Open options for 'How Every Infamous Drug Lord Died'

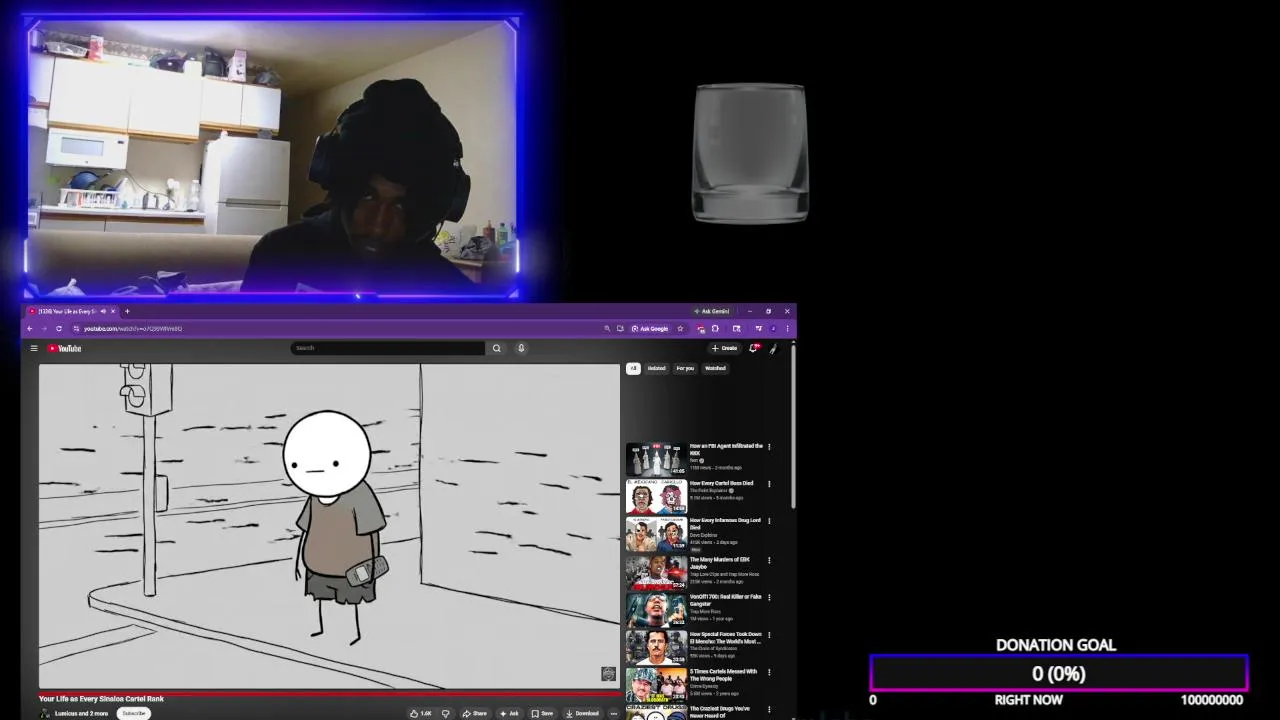pos(769,521)
